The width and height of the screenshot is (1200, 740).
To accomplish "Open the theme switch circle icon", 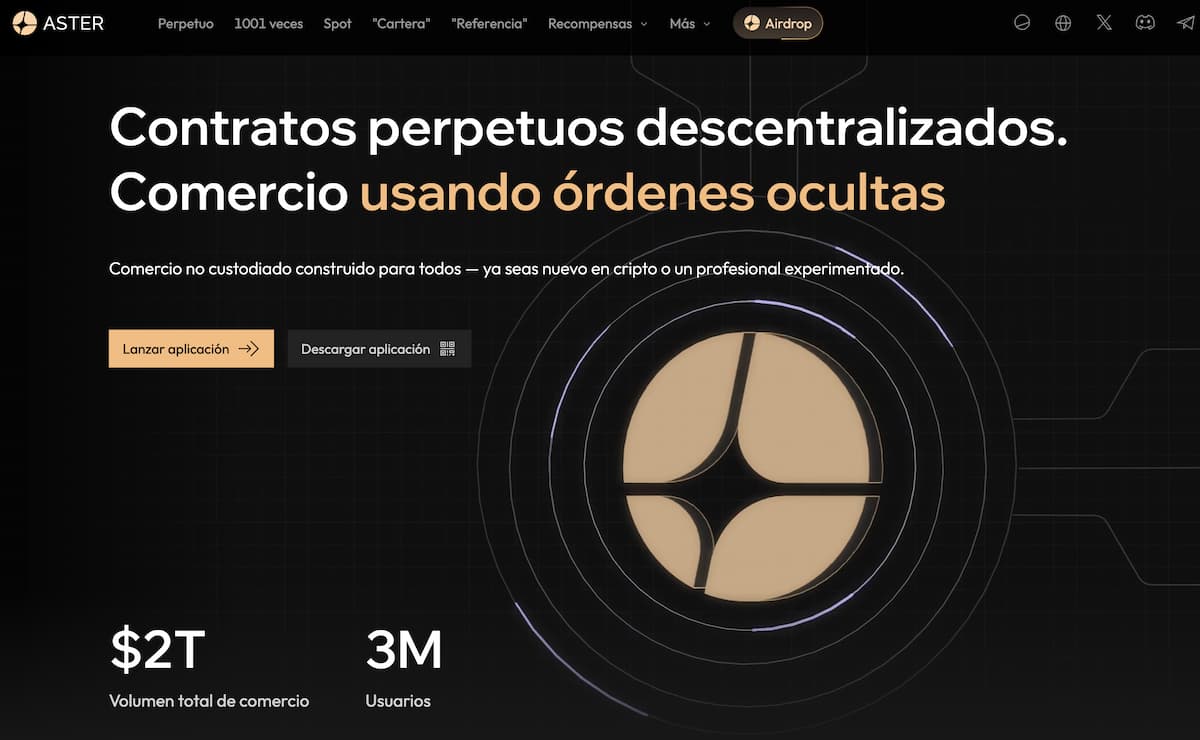I will click(x=1022, y=23).
